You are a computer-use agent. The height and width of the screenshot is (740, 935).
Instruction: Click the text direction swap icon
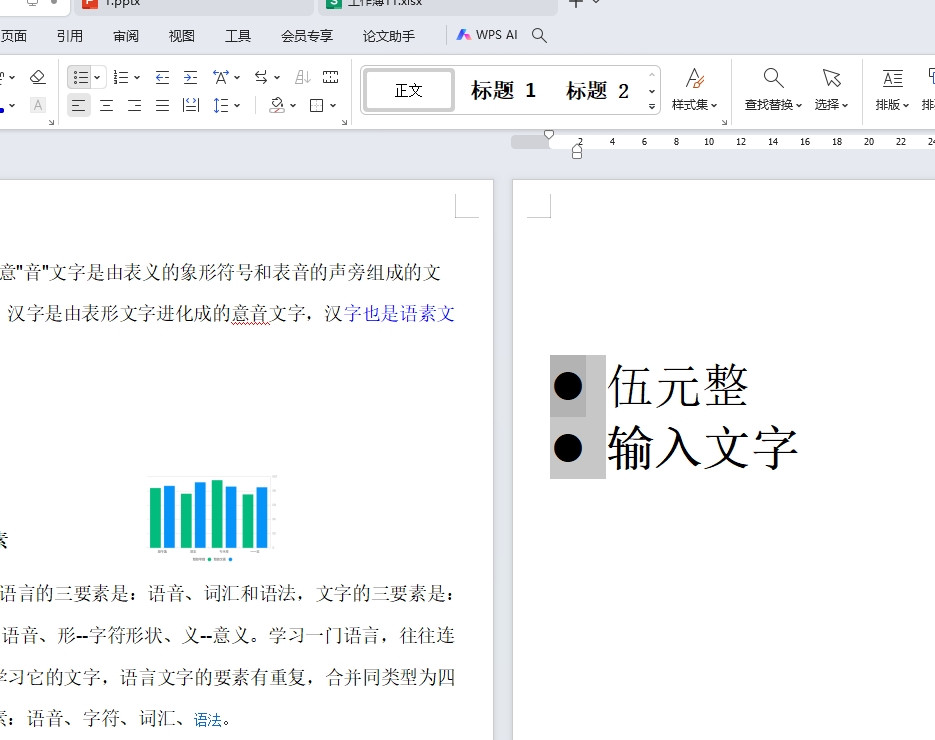pyautogui.click(x=261, y=77)
